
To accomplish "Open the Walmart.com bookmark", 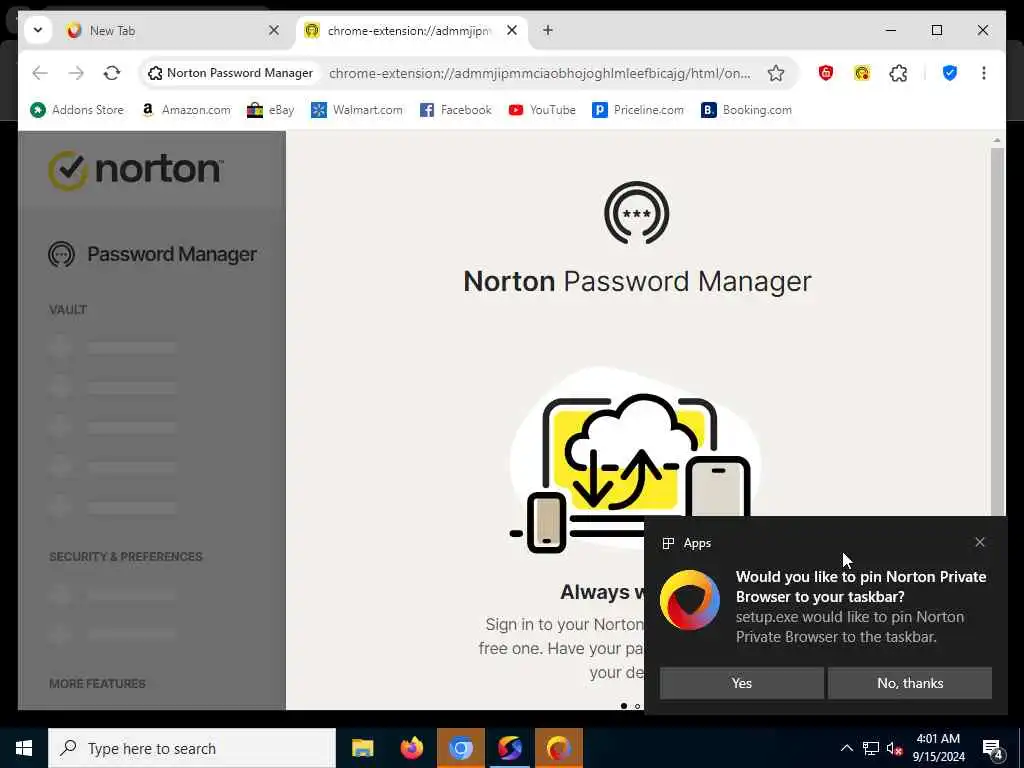I will [357, 110].
